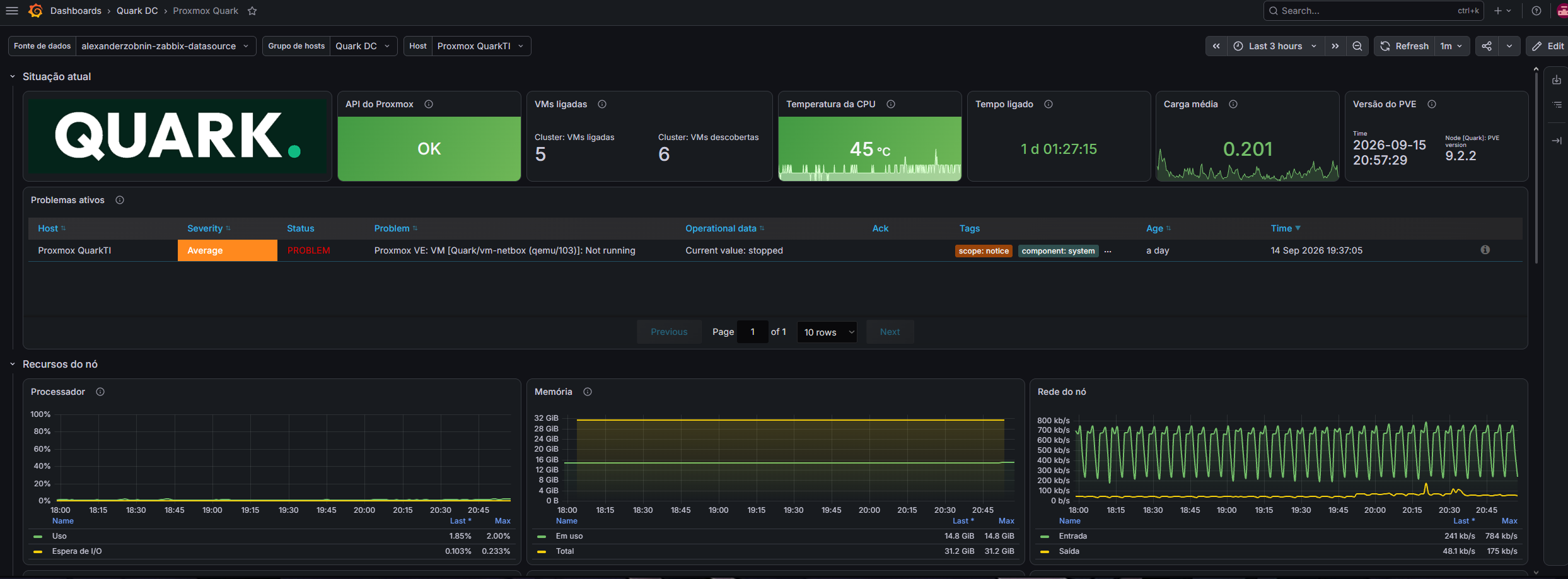This screenshot has height=579, width=1568.
Task: Shift time range forward
Action: coord(1335,46)
